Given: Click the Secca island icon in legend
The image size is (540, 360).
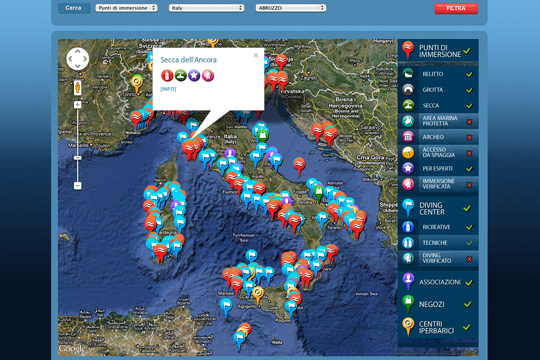Looking at the screenshot, I should (x=408, y=105).
